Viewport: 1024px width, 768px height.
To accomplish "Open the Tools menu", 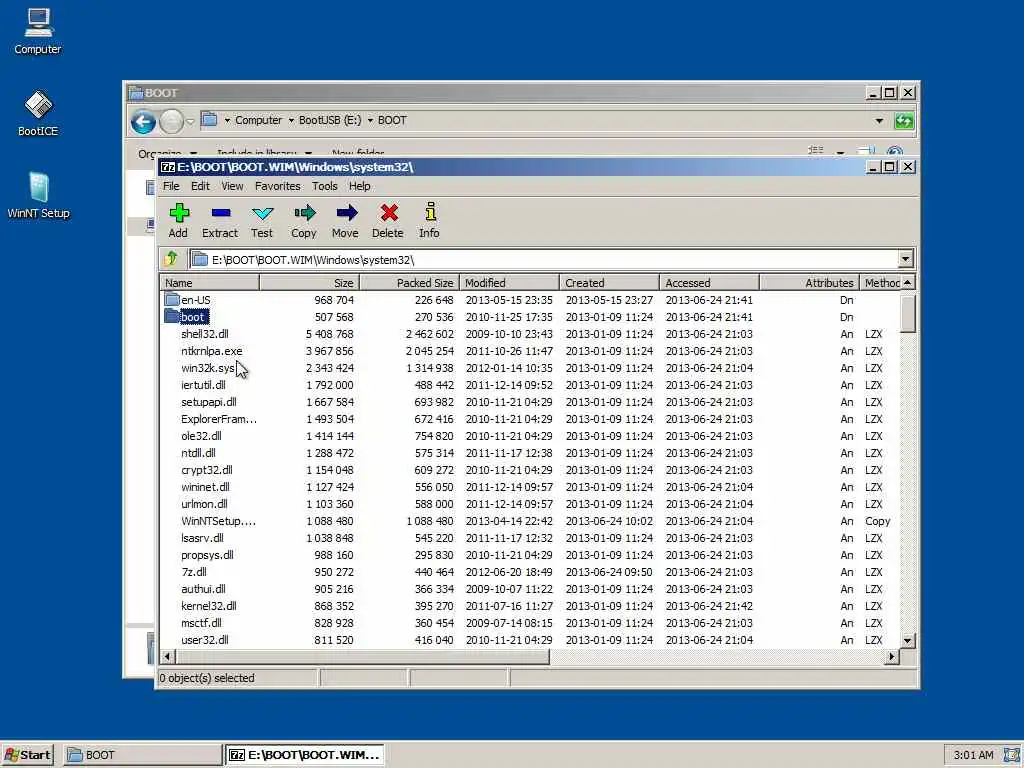I will pyautogui.click(x=325, y=186).
